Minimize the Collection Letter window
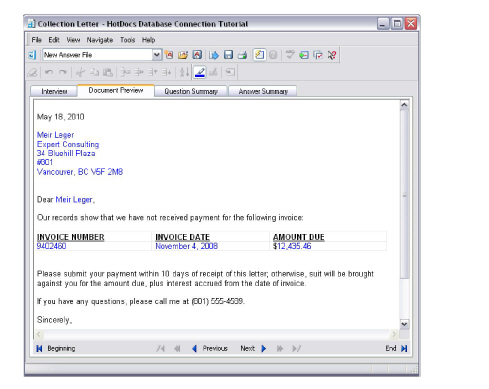 [383, 24]
